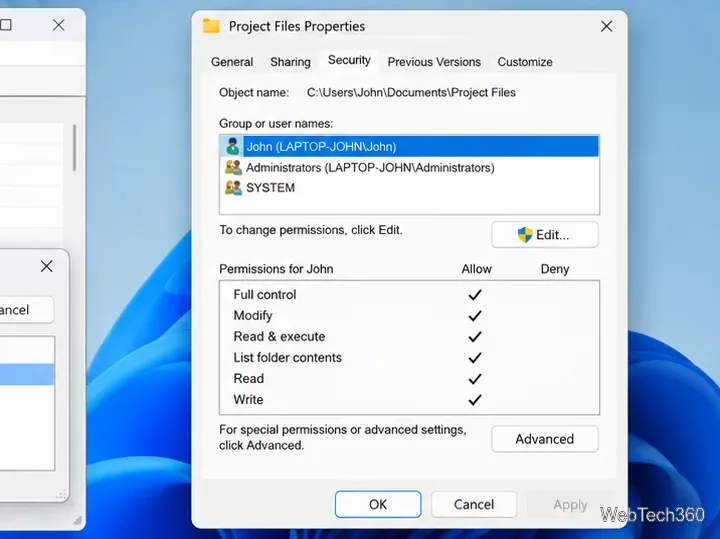Click the partially visible Cancel button in background dialog
The image size is (720, 539).
pos(26,310)
